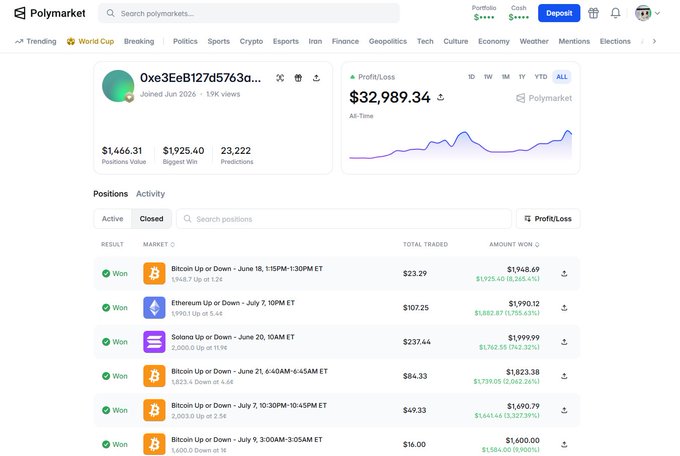This screenshot has height=456, width=680.
Task: Show Active positions
Action: point(112,219)
